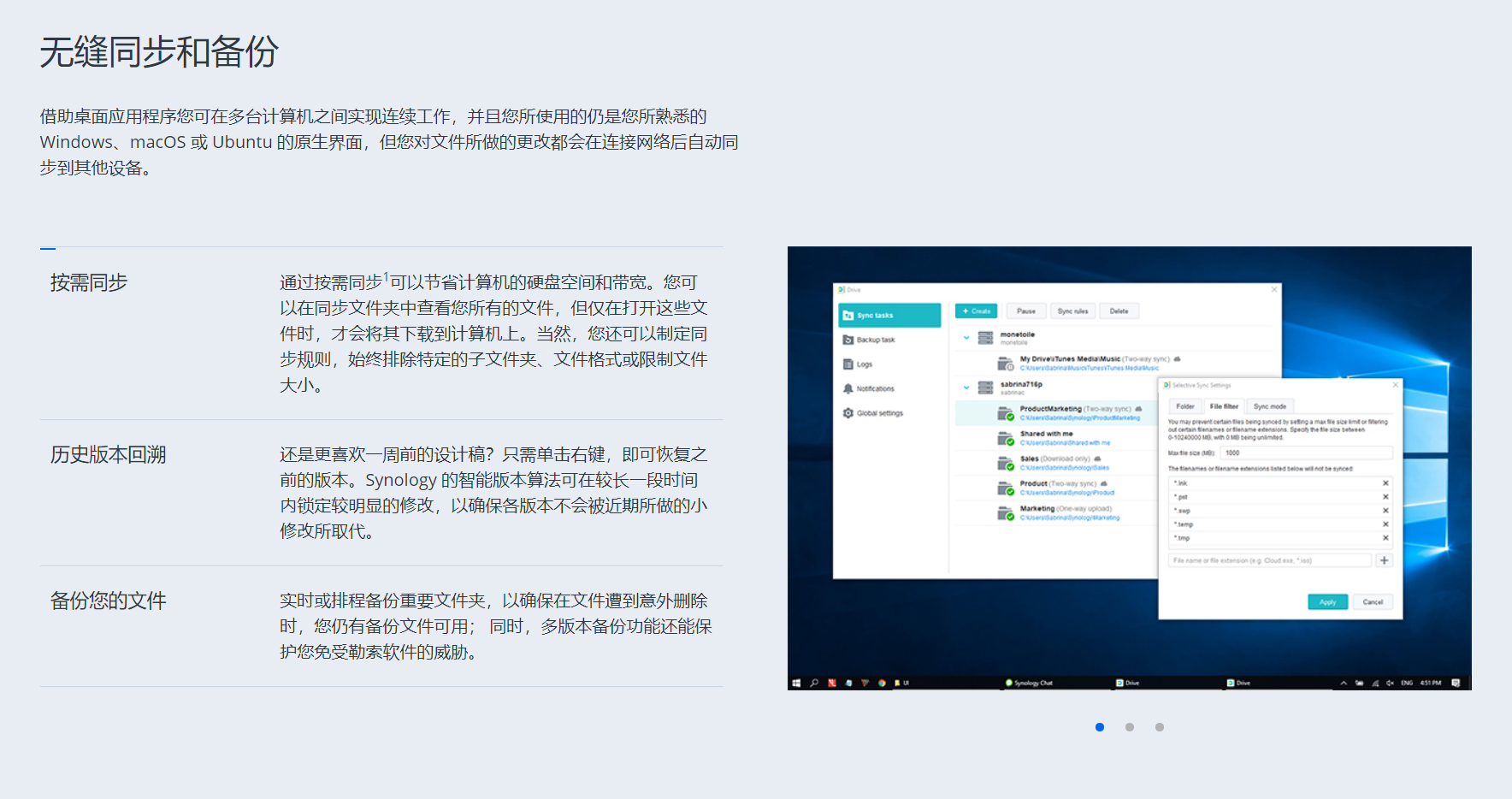Click the Apply button
1512x799 pixels.
(x=1327, y=601)
